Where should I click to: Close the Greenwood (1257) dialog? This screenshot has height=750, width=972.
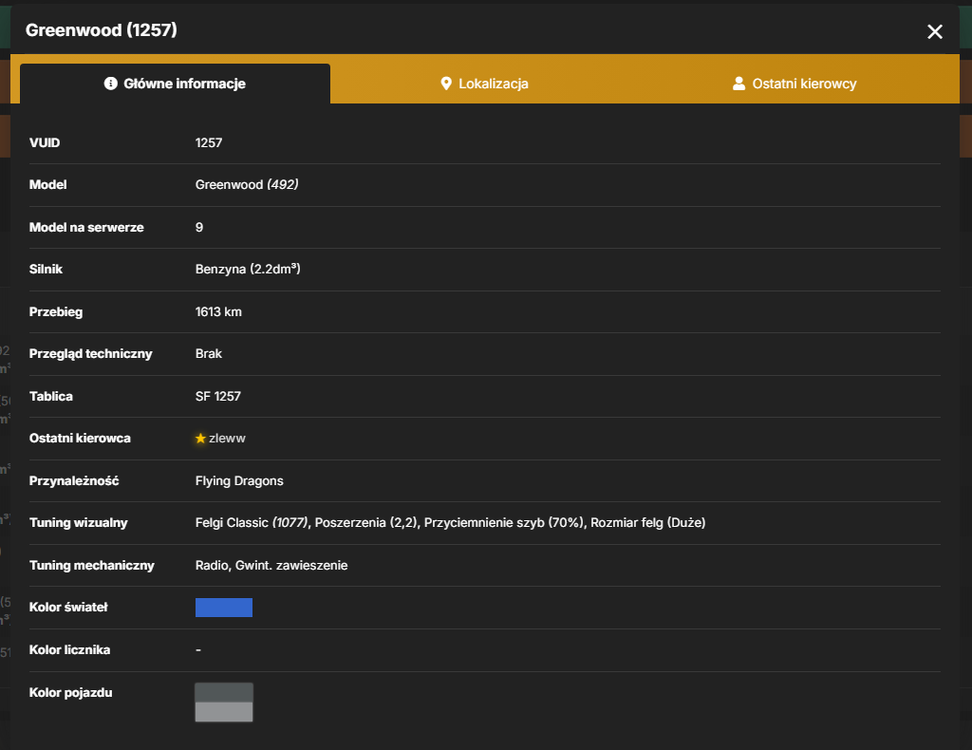point(934,32)
